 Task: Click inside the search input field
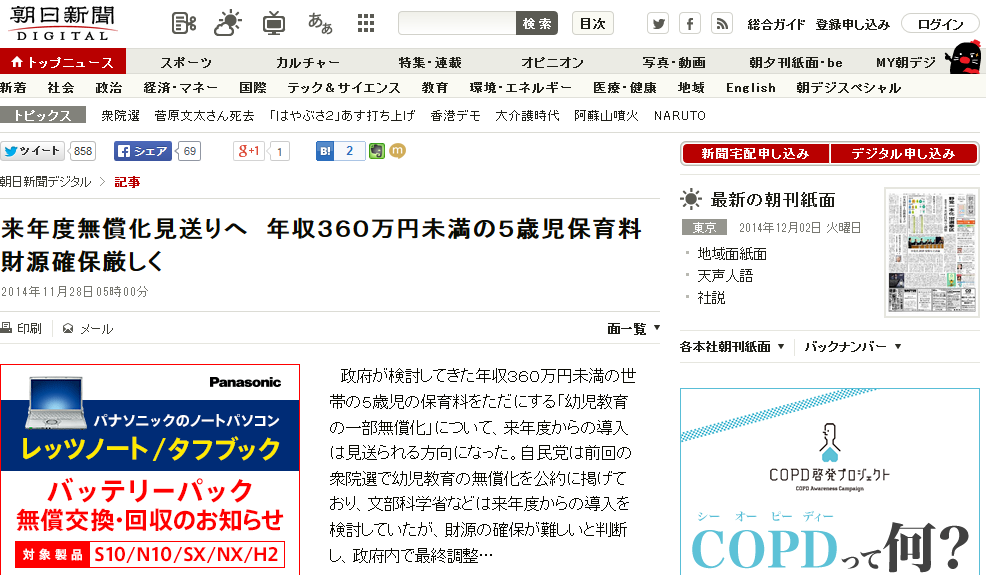coord(457,24)
